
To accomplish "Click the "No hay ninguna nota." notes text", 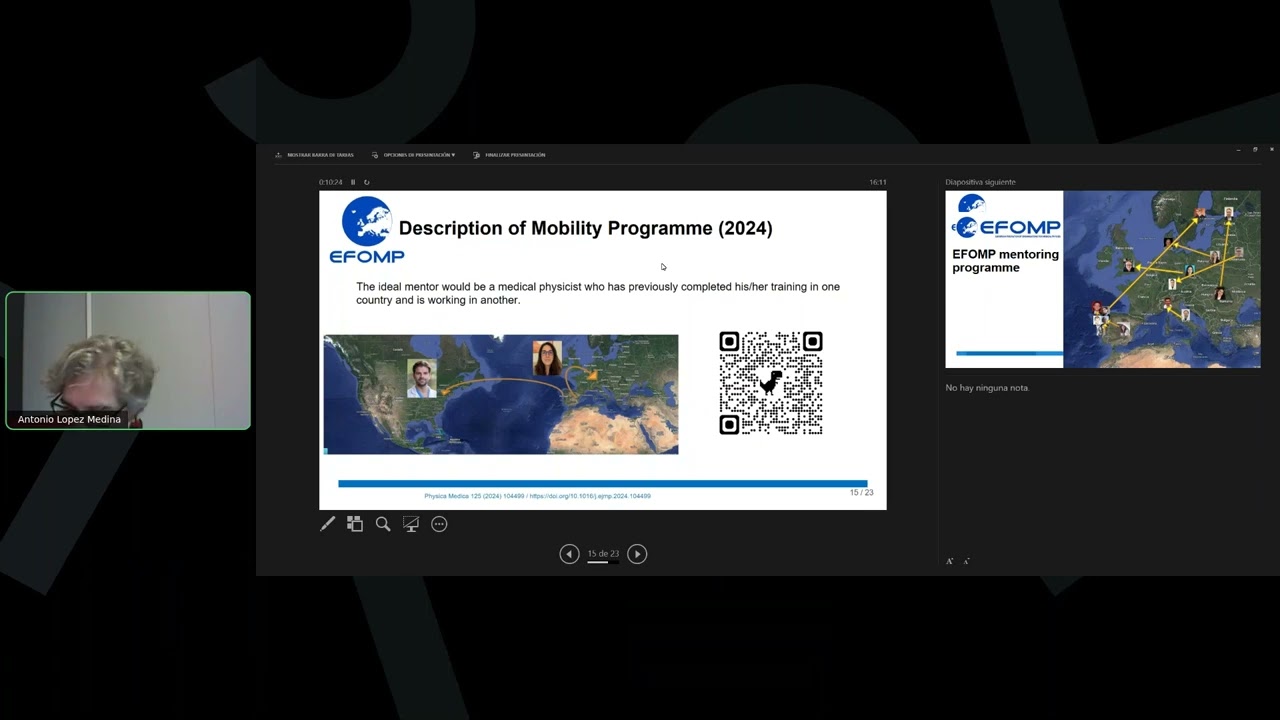I will [987, 388].
